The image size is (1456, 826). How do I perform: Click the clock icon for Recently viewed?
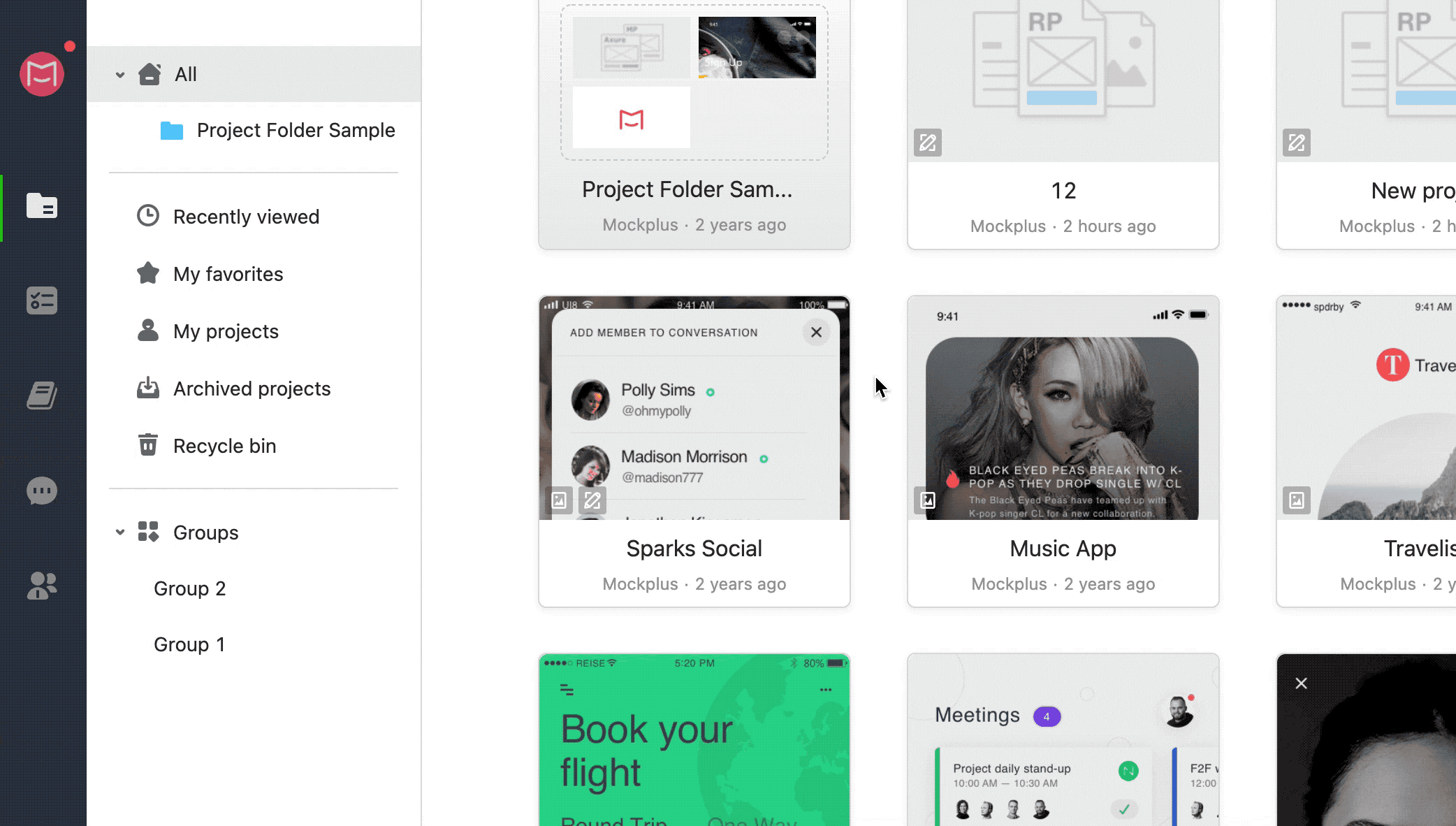(147, 215)
